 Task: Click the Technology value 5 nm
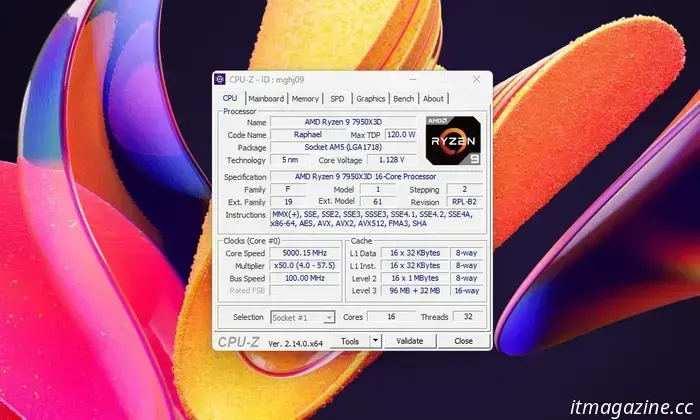[x=290, y=159]
